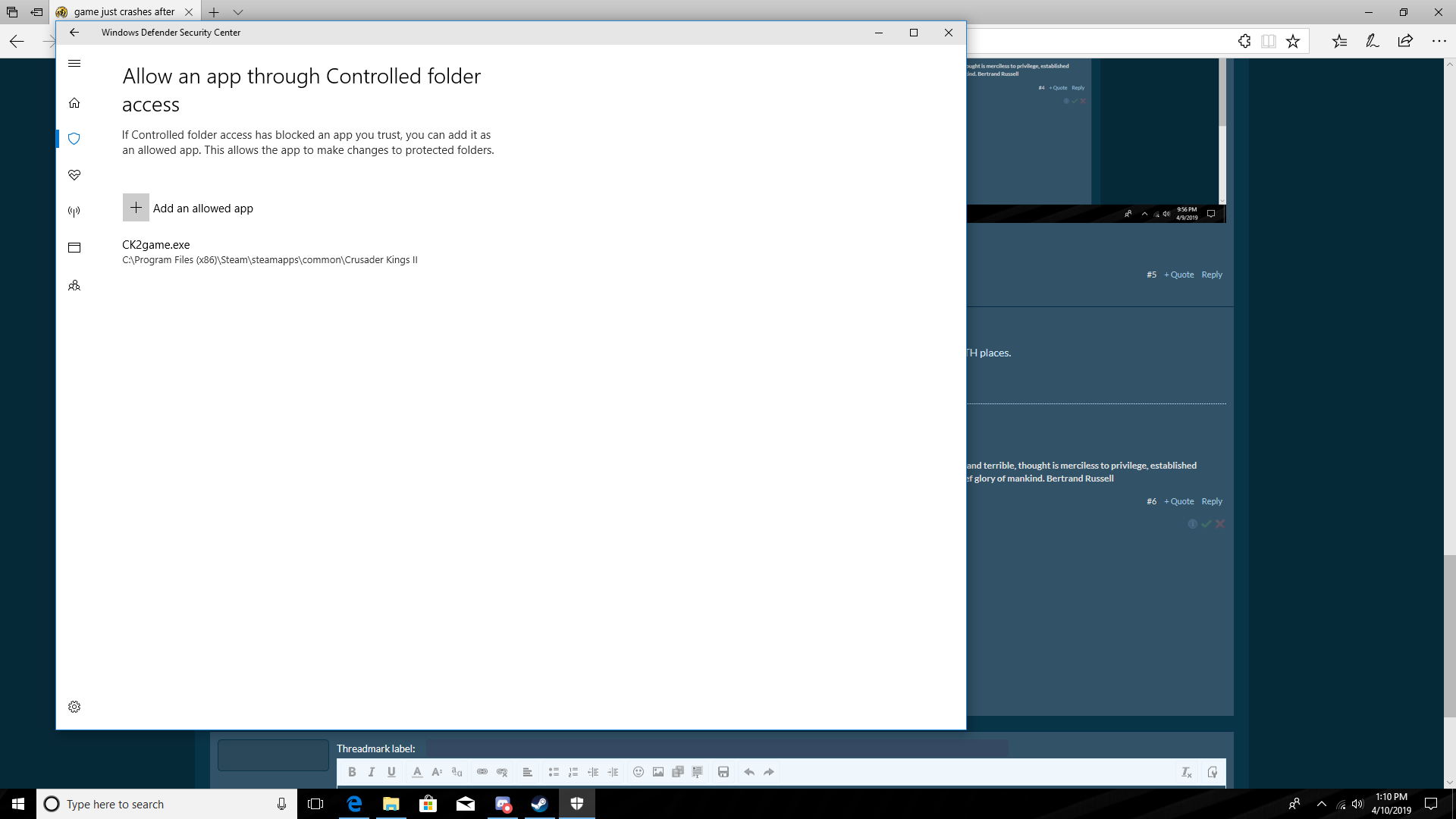
Task: Open the Defender hamburger navigation menu
Action: click(74, 64)
